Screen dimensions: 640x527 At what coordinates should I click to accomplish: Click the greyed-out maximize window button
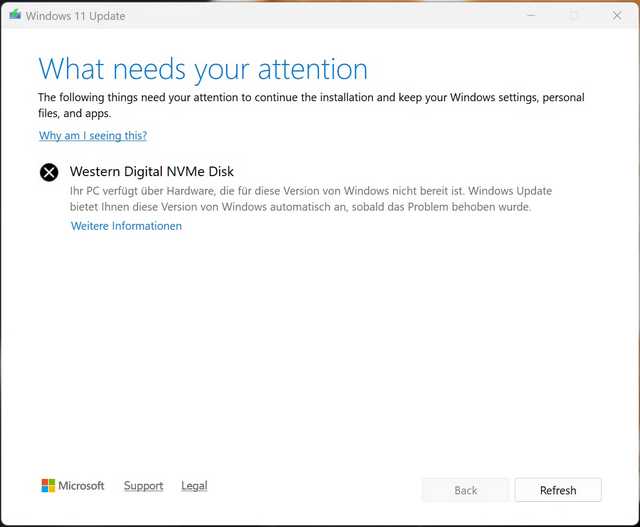coord(573,16)
